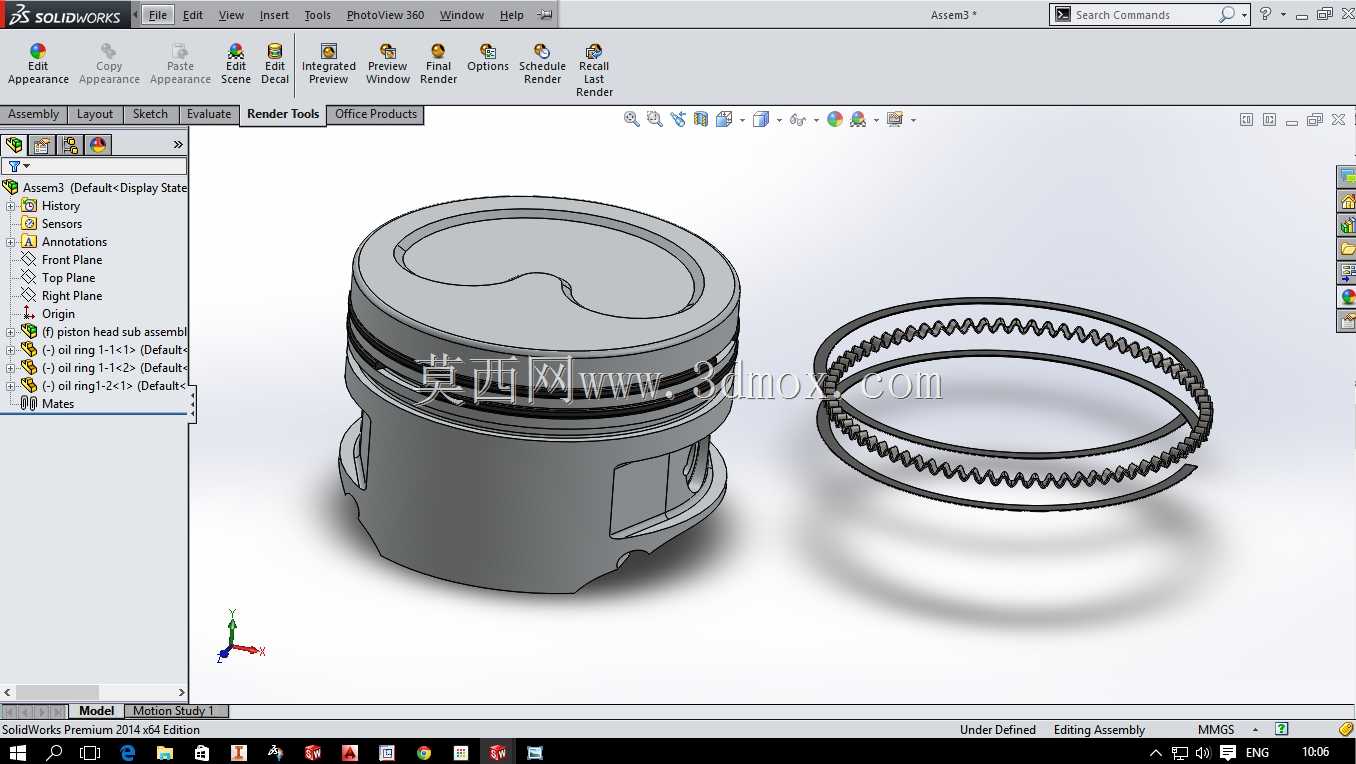
Task: Open the Tools menu
Action: click(x=317, y=15)
